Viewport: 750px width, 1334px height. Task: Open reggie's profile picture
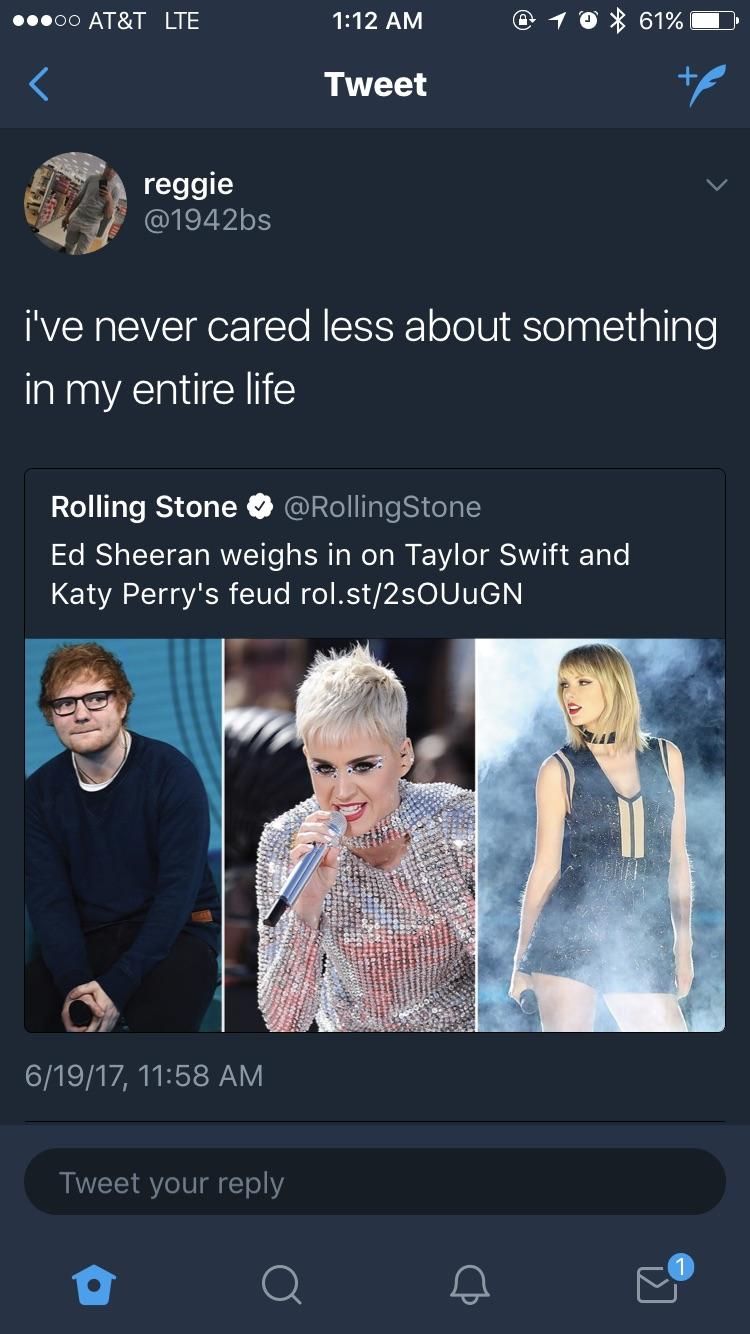tap(76, 203)
